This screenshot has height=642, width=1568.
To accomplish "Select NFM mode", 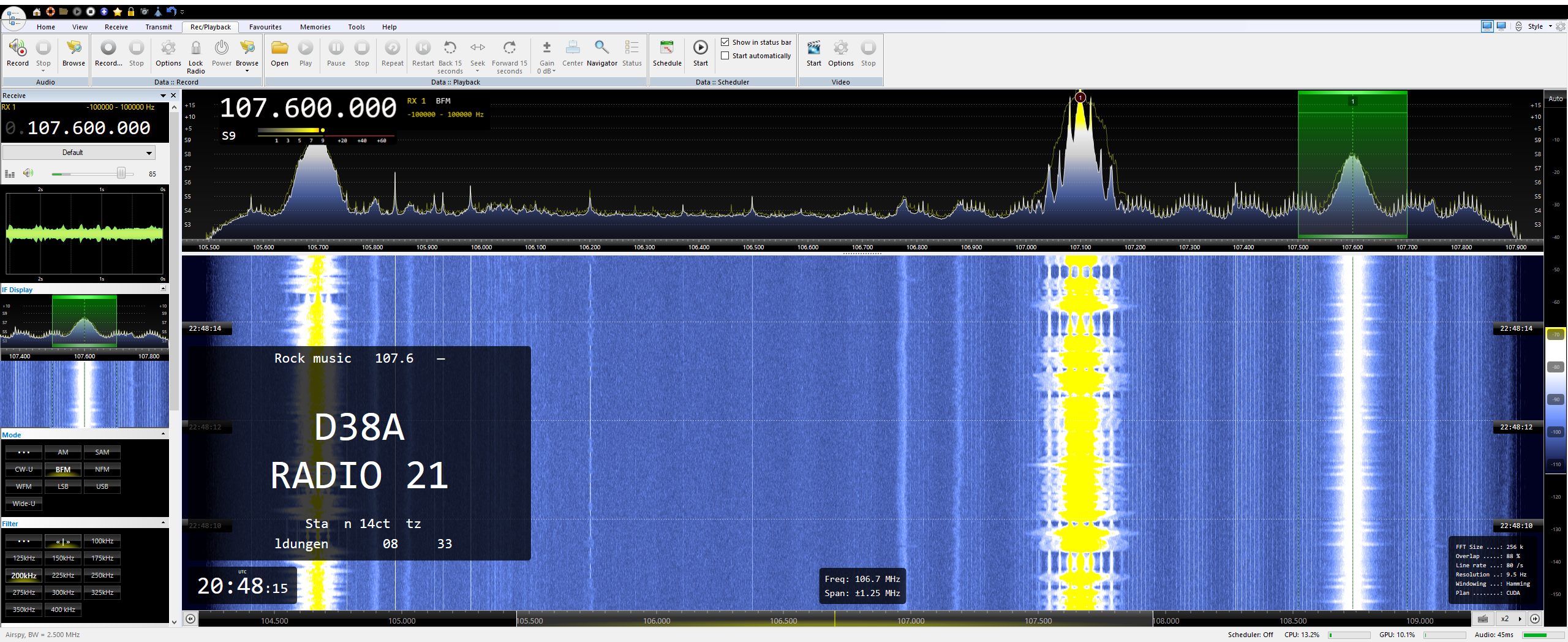I will (102, 469).
